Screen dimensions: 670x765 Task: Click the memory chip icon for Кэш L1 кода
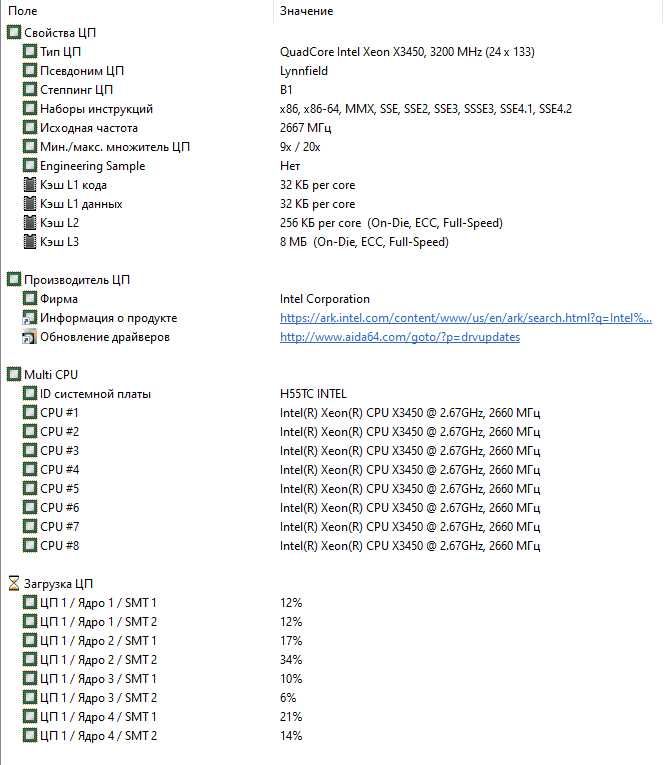click(x=30, y=185)
